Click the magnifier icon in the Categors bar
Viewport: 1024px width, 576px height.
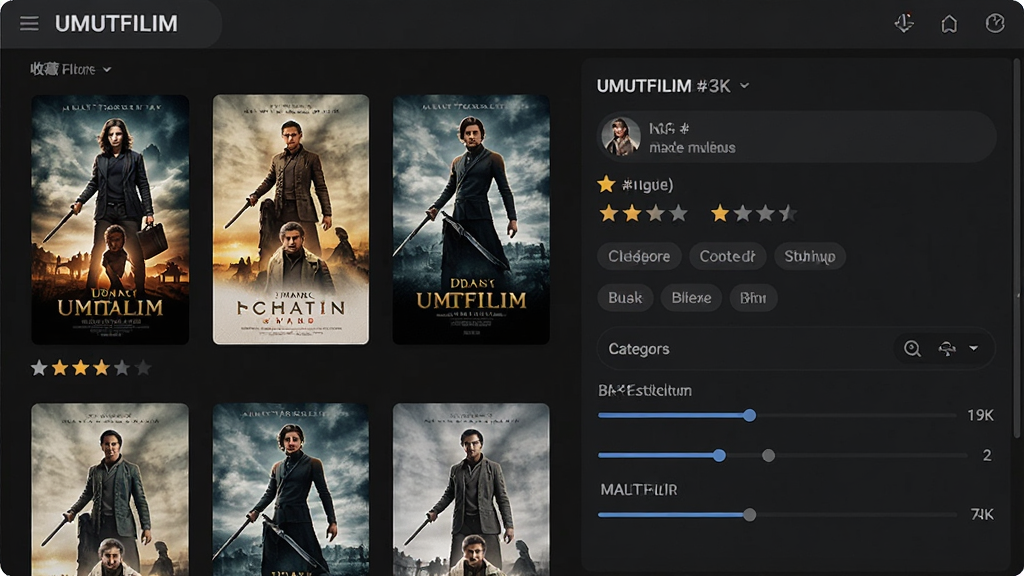point(912,349)
